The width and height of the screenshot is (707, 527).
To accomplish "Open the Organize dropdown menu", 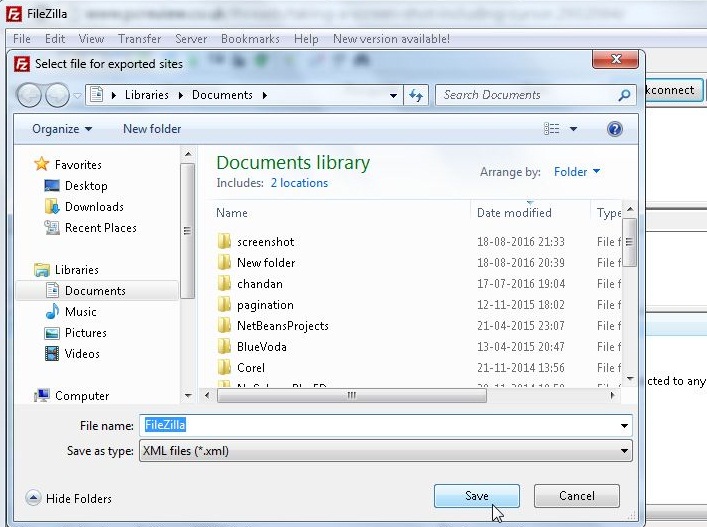I will click(62, 129).
